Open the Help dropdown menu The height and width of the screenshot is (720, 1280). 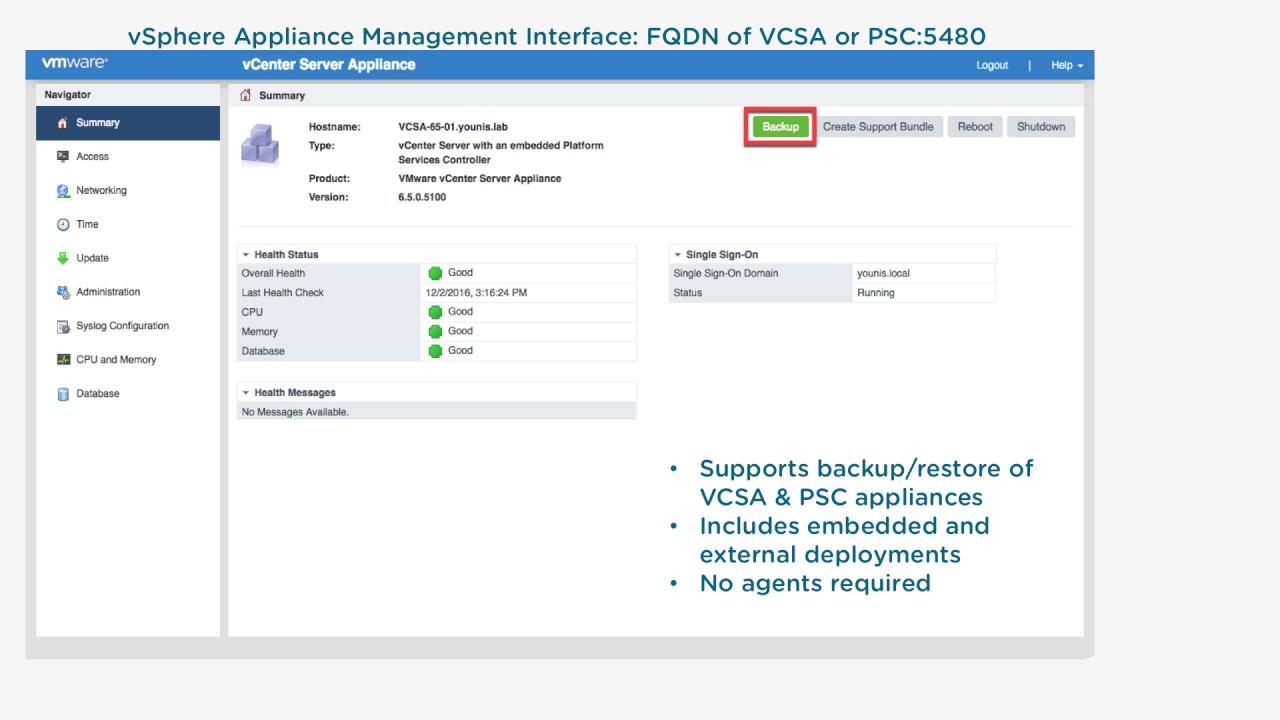[1066, 65]
